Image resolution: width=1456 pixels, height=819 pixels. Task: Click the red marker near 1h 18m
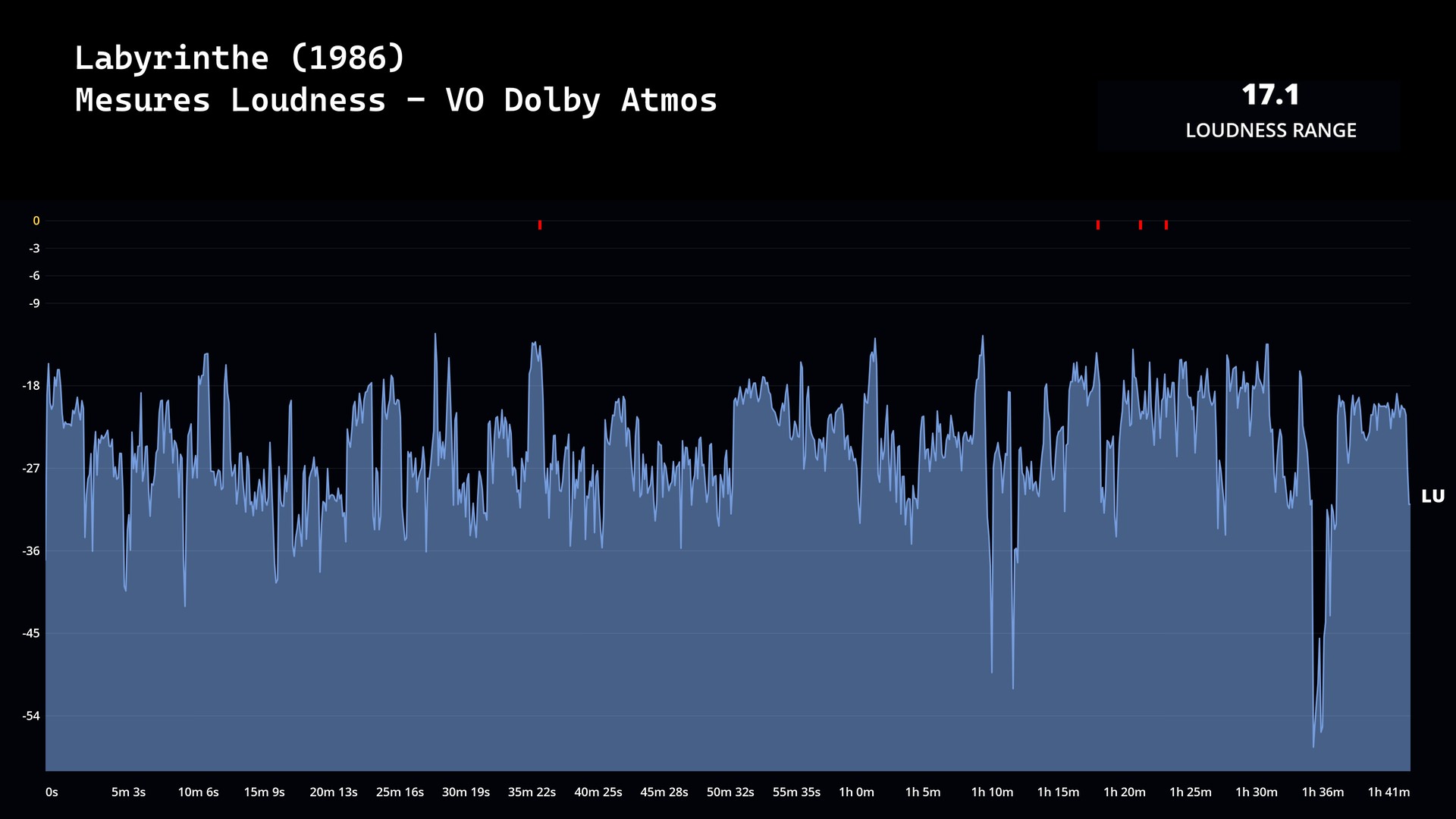tap(1098, 225)
